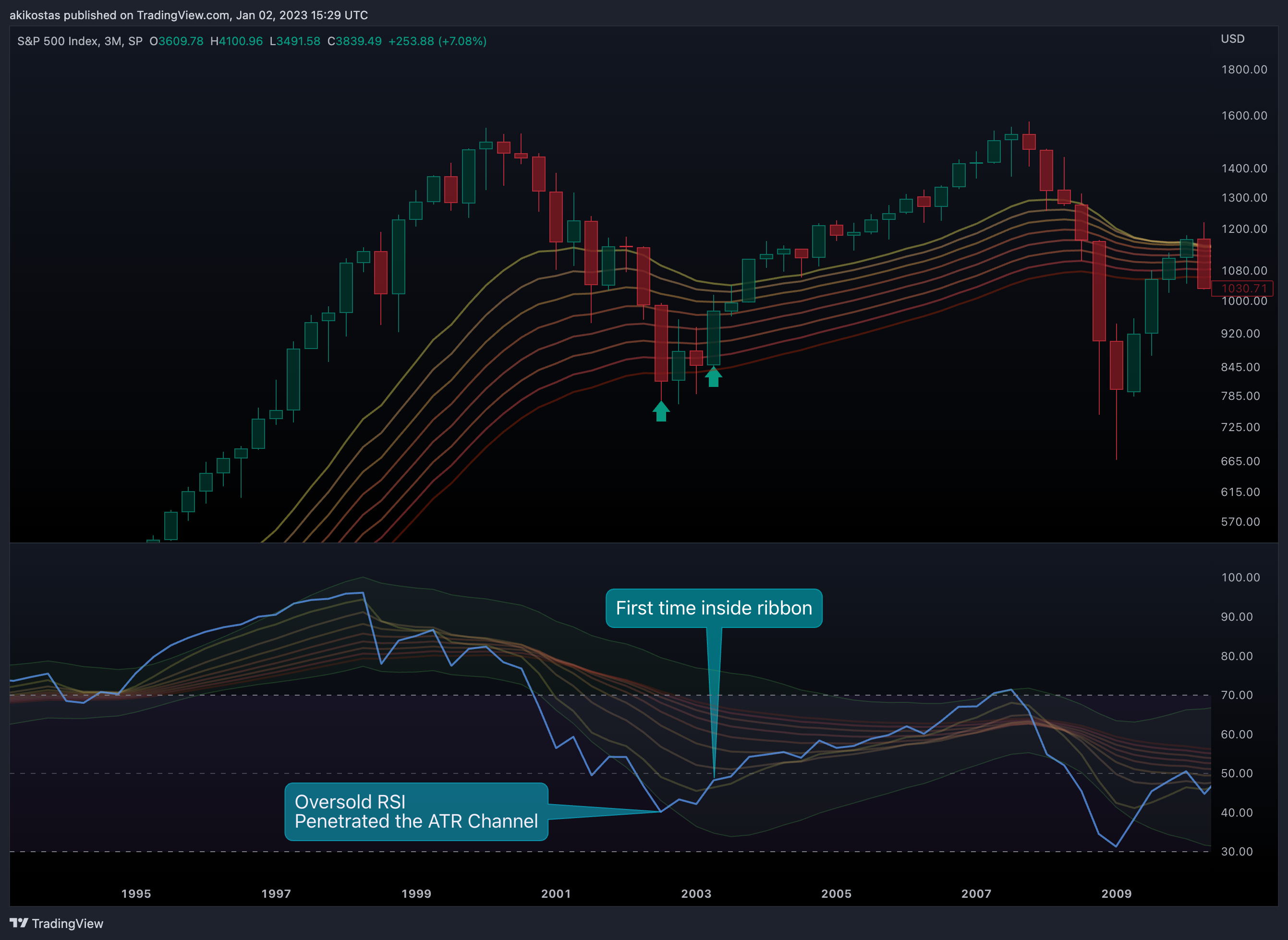Click the "First time inside ribbon" callout
This screenshot has height=940, width=1288.
714,608
